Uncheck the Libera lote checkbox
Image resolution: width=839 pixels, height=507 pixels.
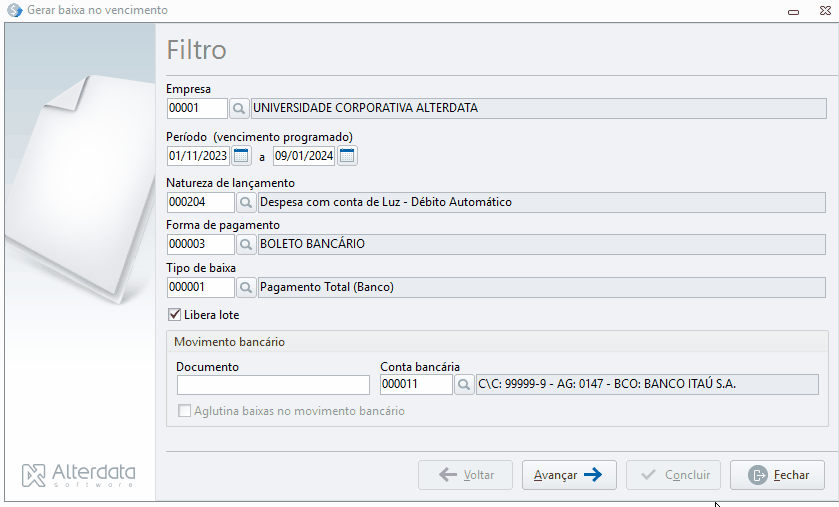click(x=174, y=314)
